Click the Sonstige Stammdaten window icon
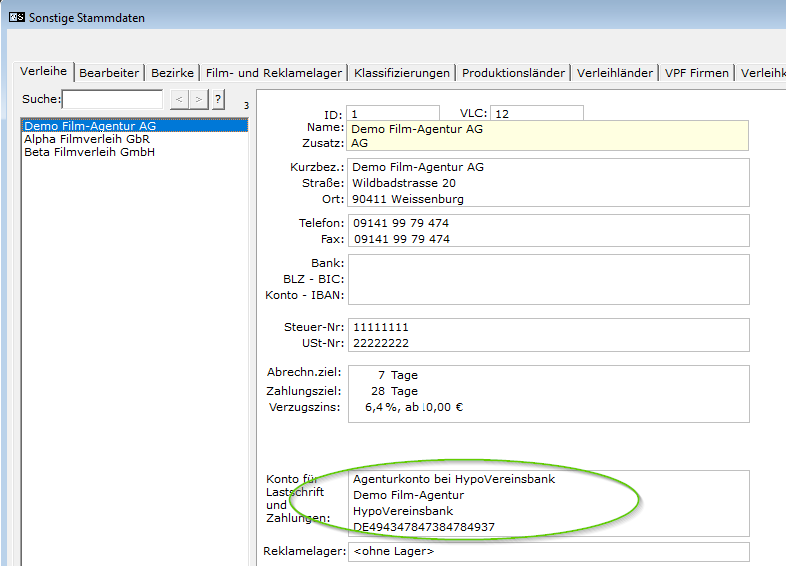The image size is (786, 566). (x=16, y=16)
